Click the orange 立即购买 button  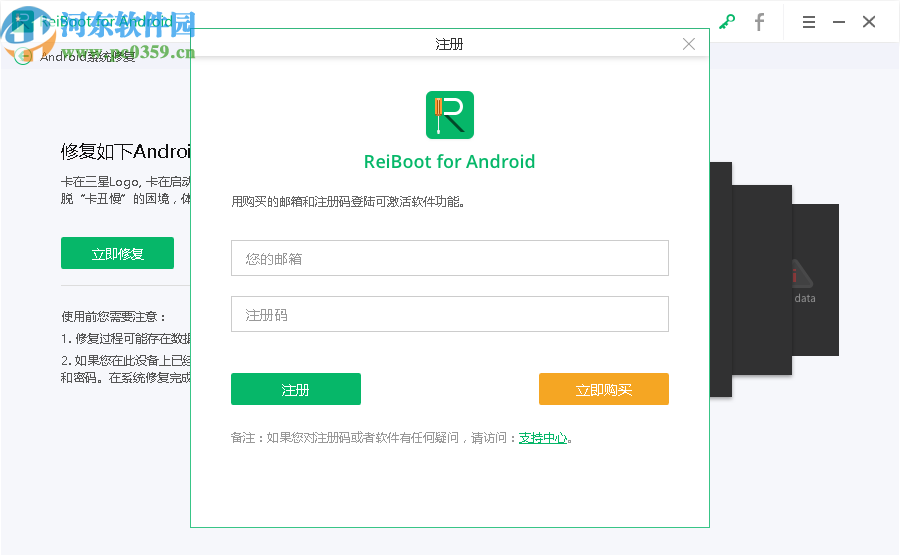[x=603, y=389]
